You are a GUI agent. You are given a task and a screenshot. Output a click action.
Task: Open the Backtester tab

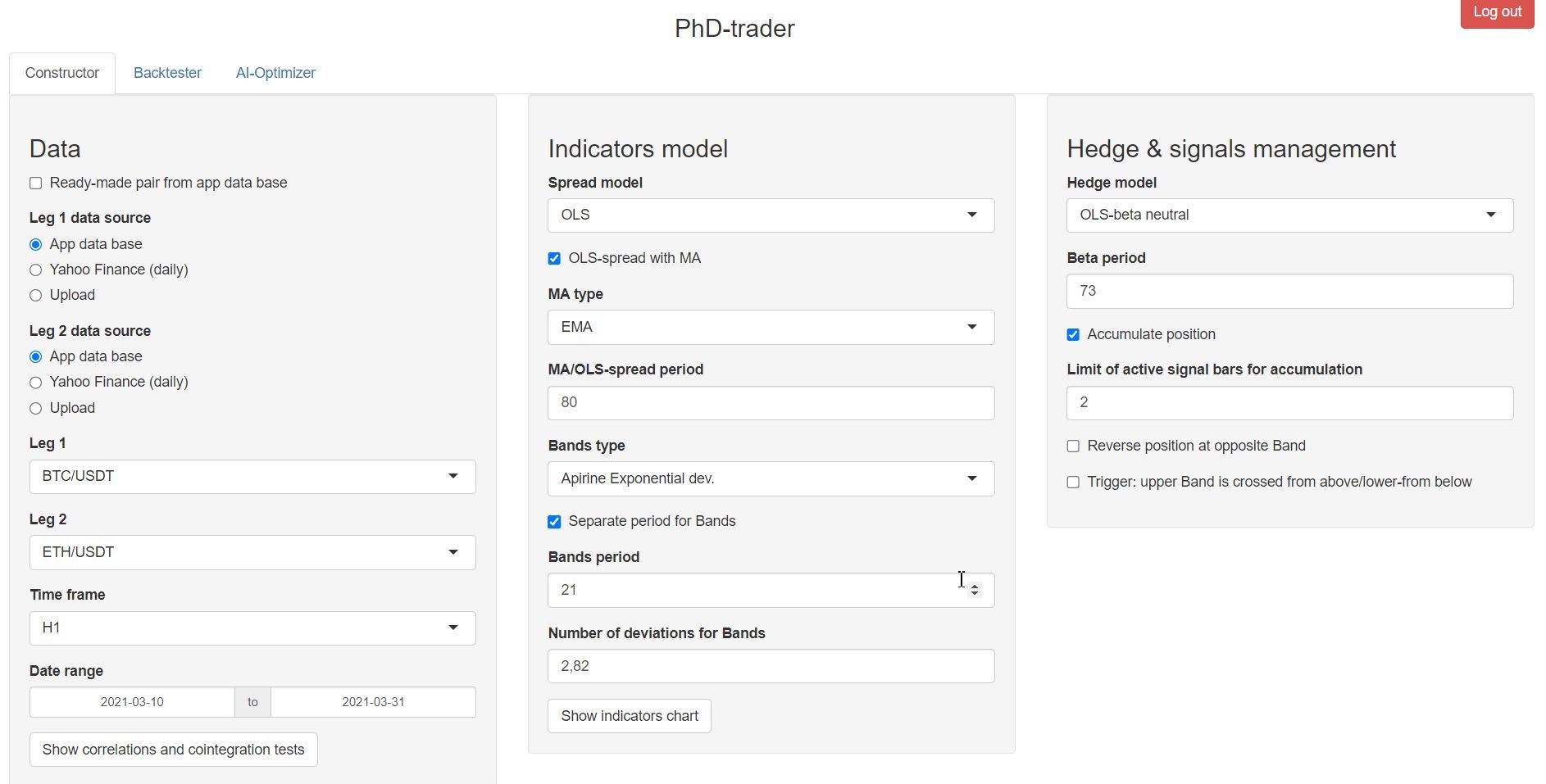[167, 73]
